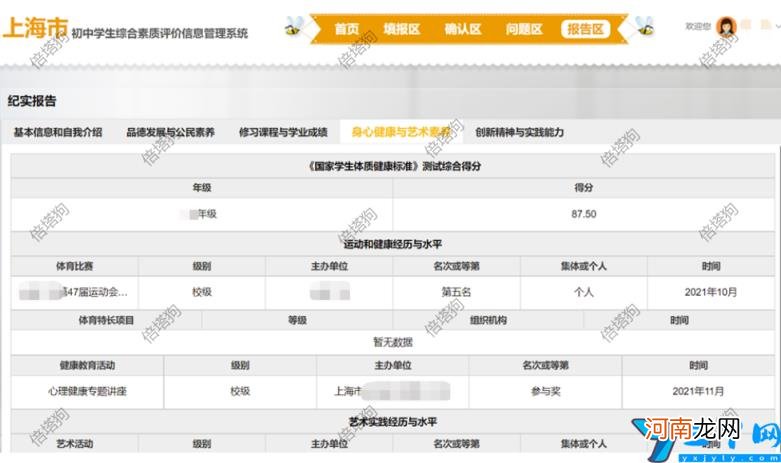Click the 运动和健康经历与水平 section heading
Image resolution: width=781 pixels, height=463 pixels.
tap(393, 244)
